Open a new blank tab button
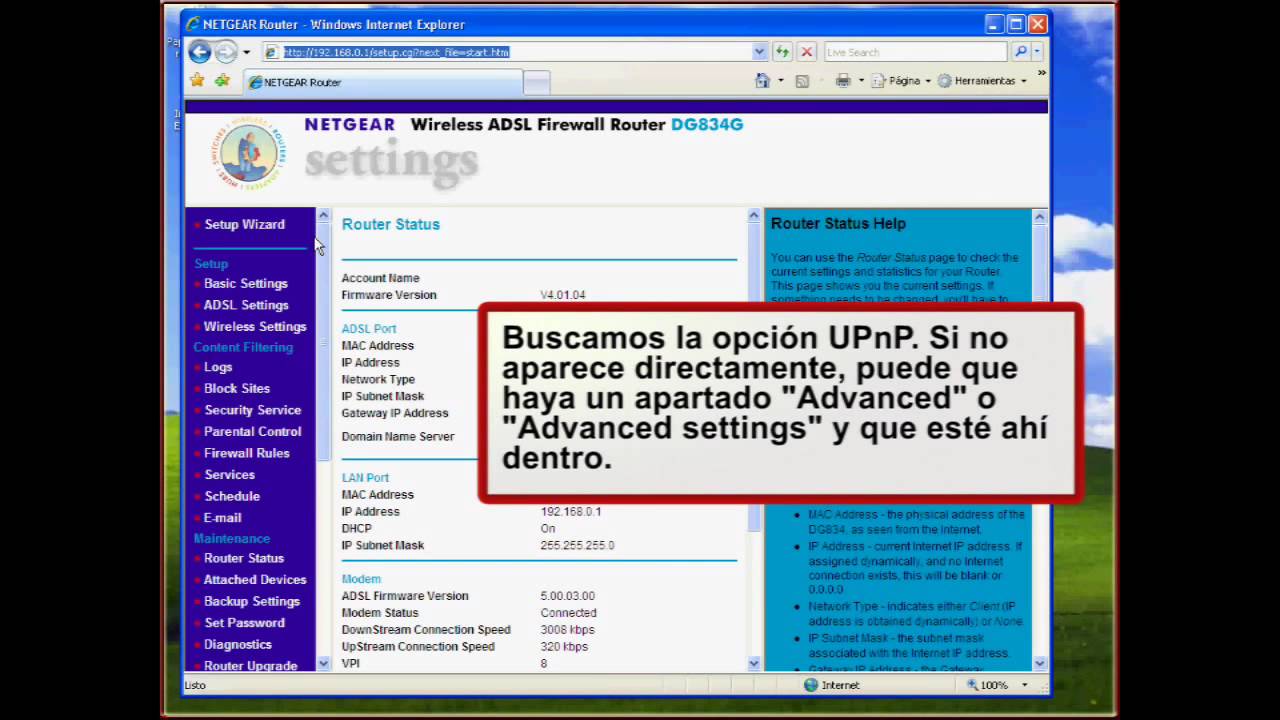The height and width of the screenshot is (720, 1280). point(537,83)
